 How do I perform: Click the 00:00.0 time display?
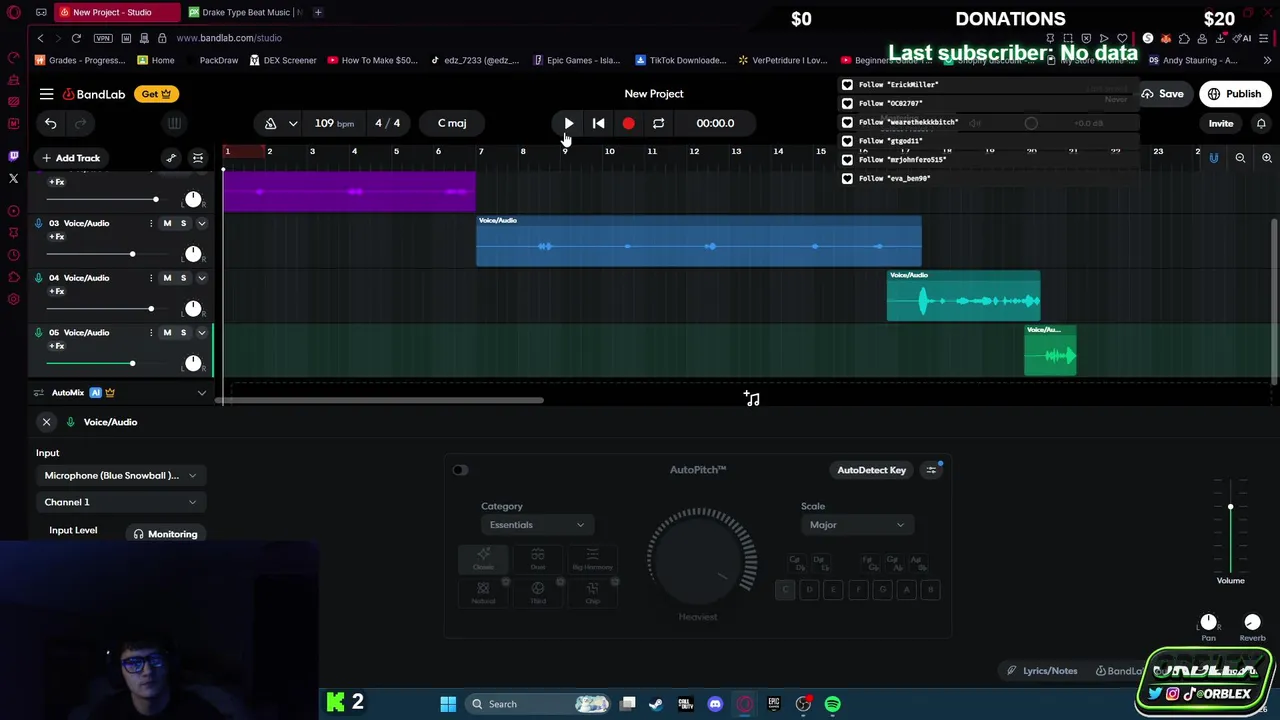point(715,123)
